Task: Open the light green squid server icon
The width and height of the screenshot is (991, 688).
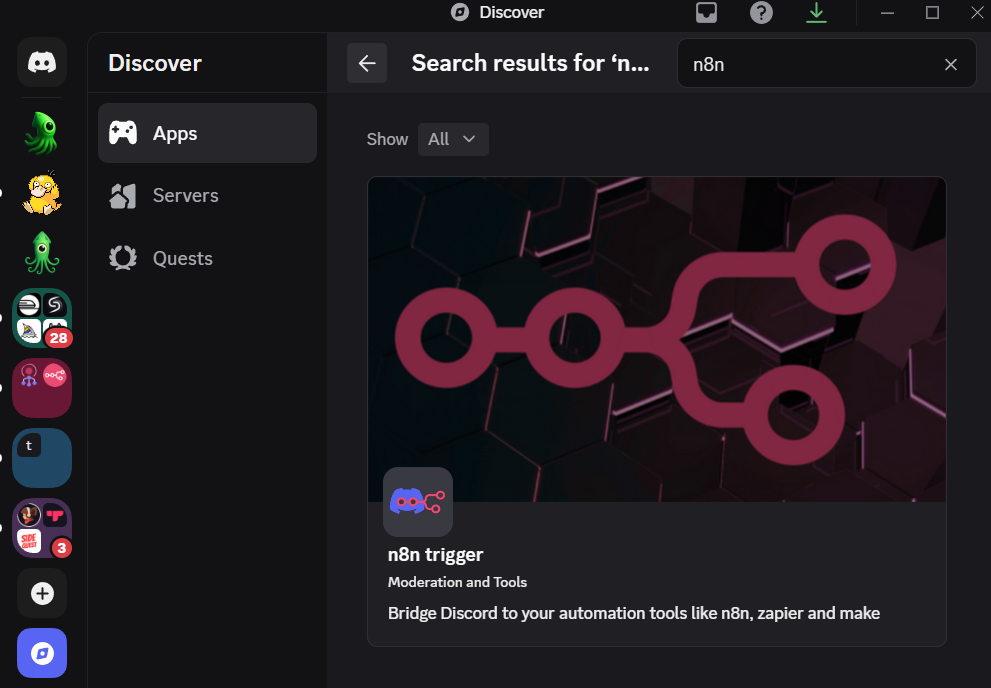Action: [x=42, y=253]
